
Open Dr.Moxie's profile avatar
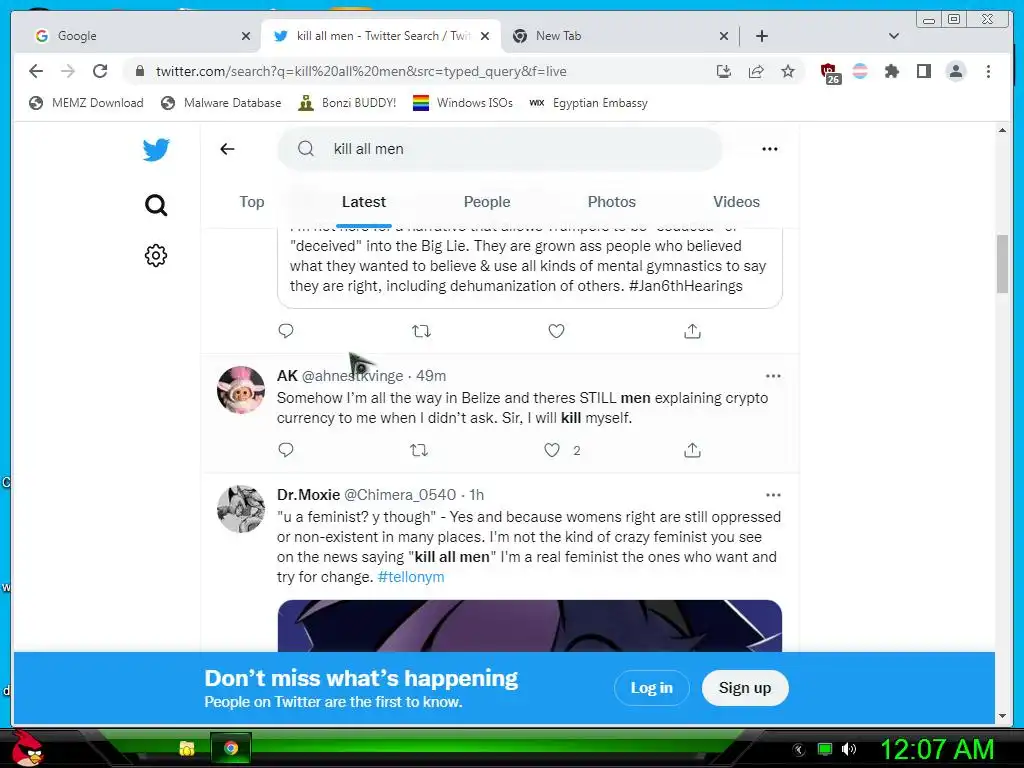[241, 509]
